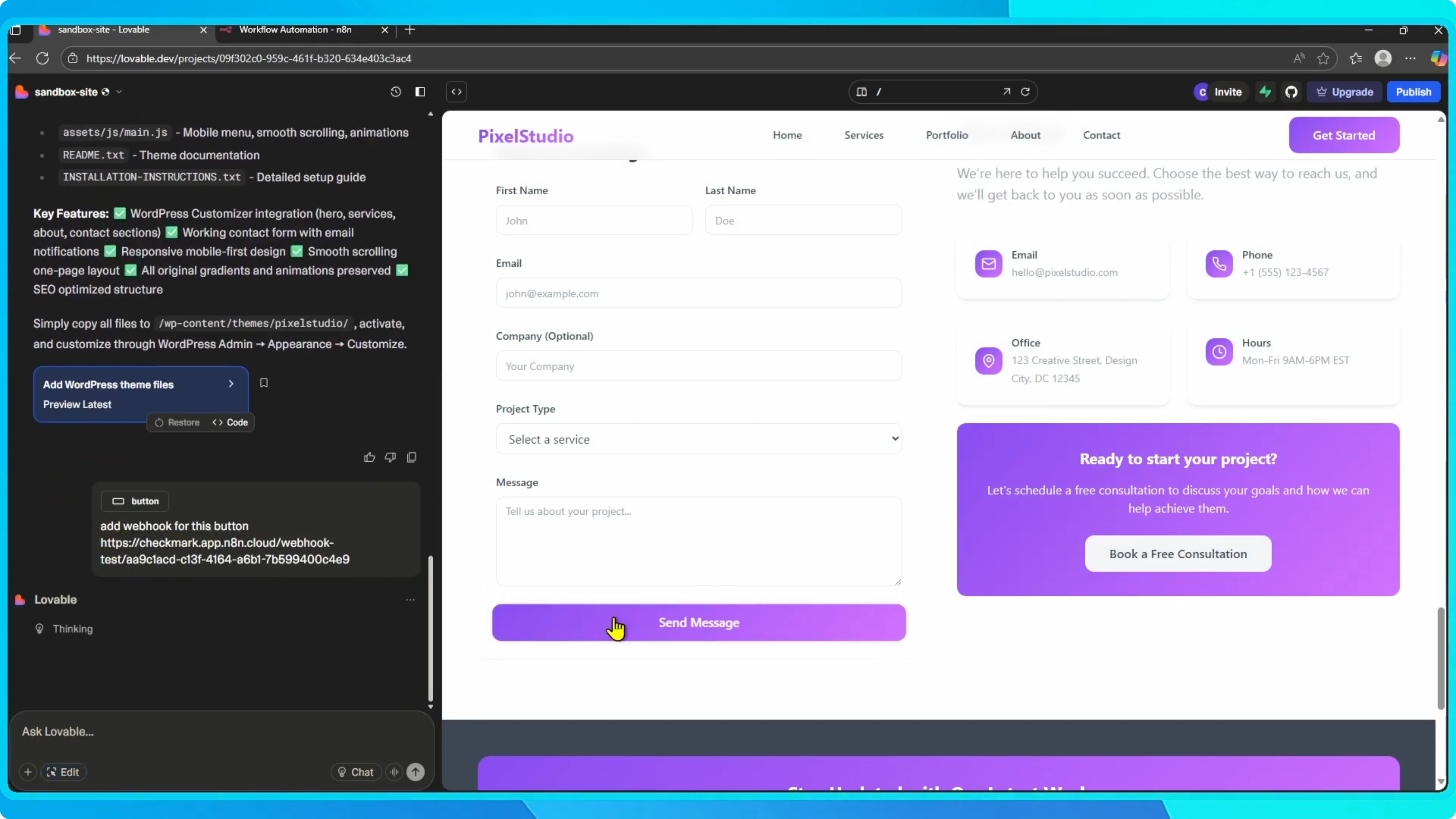Expand Add WordPress theme files card
This screenshot has height=819, width=1456.
(x=231, y=384)
